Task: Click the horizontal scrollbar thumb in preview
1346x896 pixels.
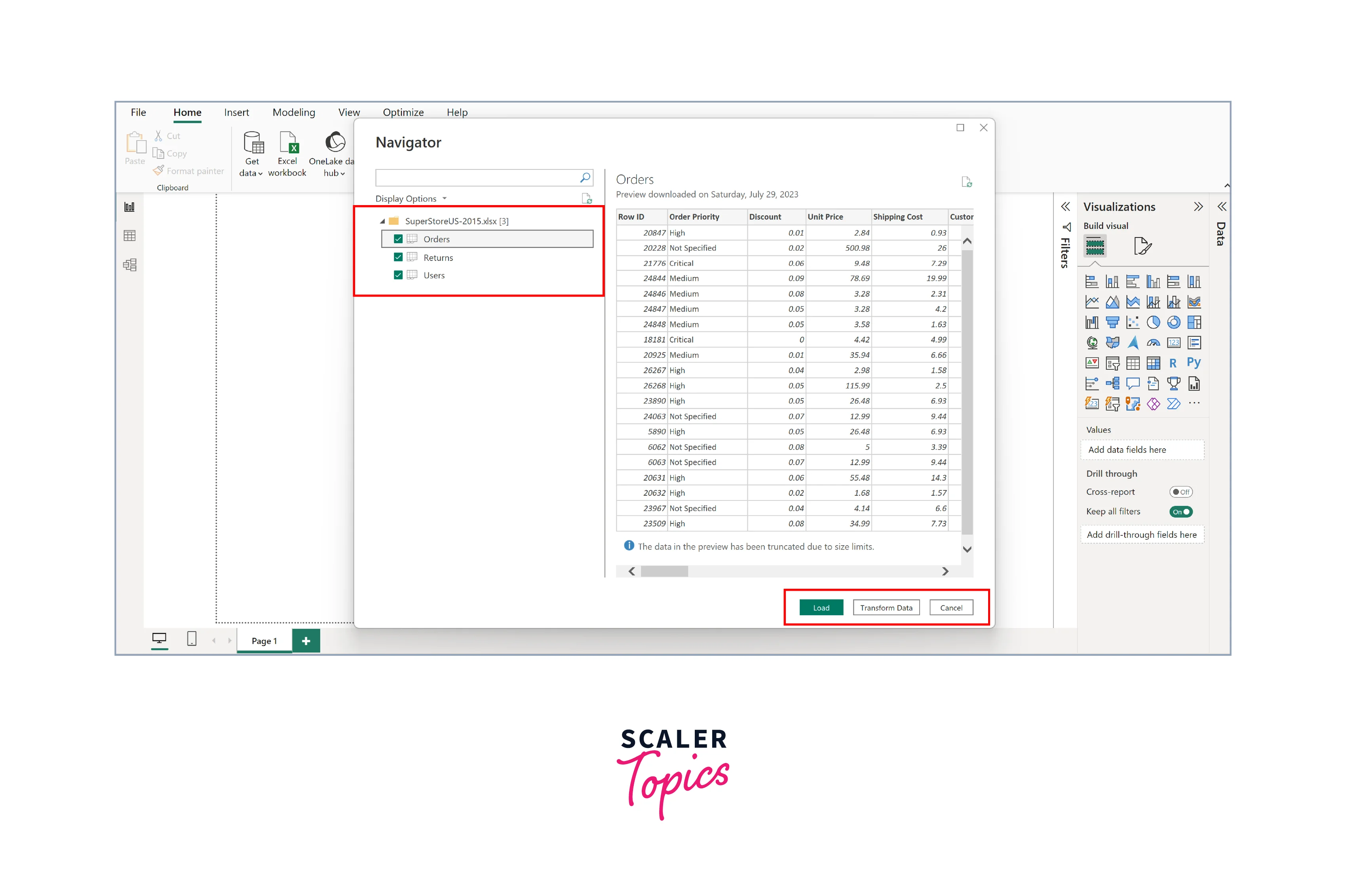Action: [664, 571]
